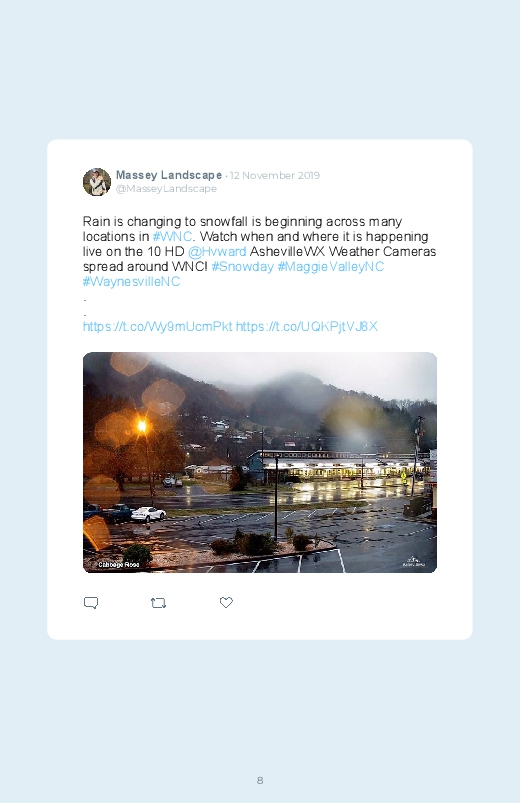The height and width of the screenshot is (803, 520).
Task: Click the Cabbage Rose caption on photo
Action: coord(118,564)
